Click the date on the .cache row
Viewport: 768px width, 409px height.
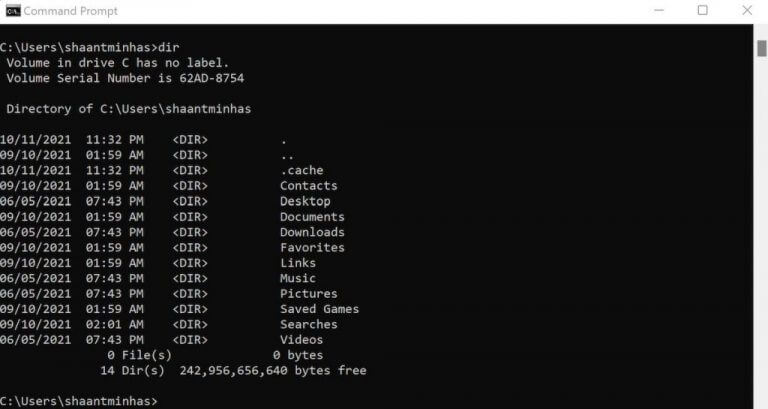[36, 170]
